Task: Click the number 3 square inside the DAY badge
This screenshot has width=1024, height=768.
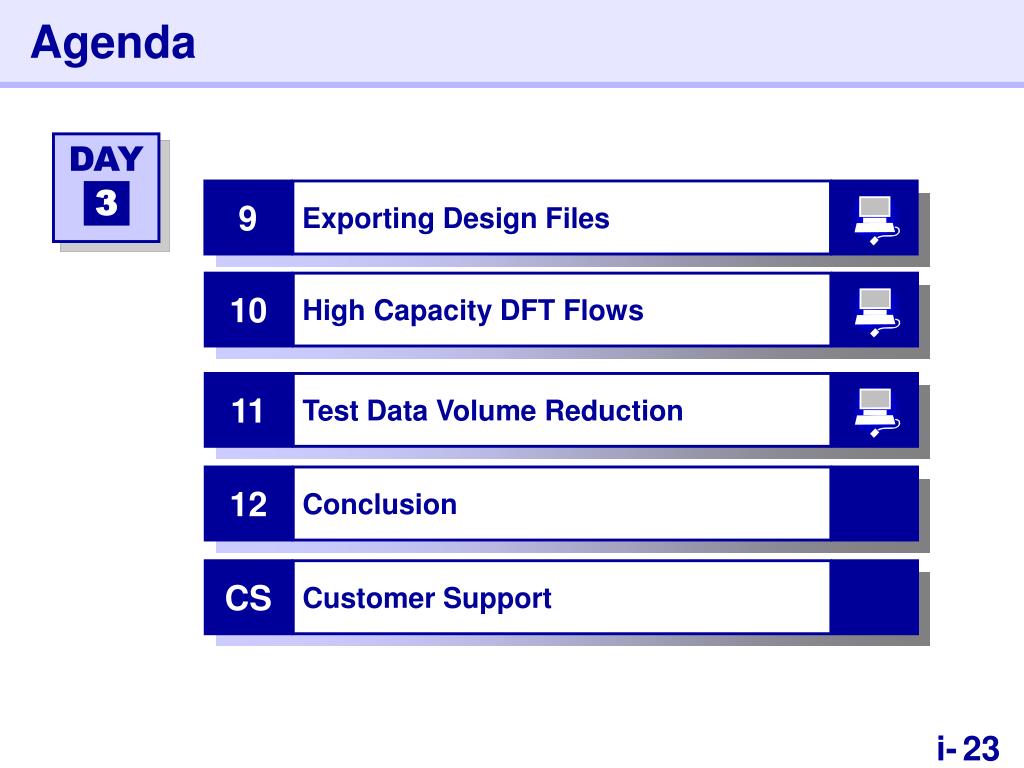Action: [x=106, y=203]
